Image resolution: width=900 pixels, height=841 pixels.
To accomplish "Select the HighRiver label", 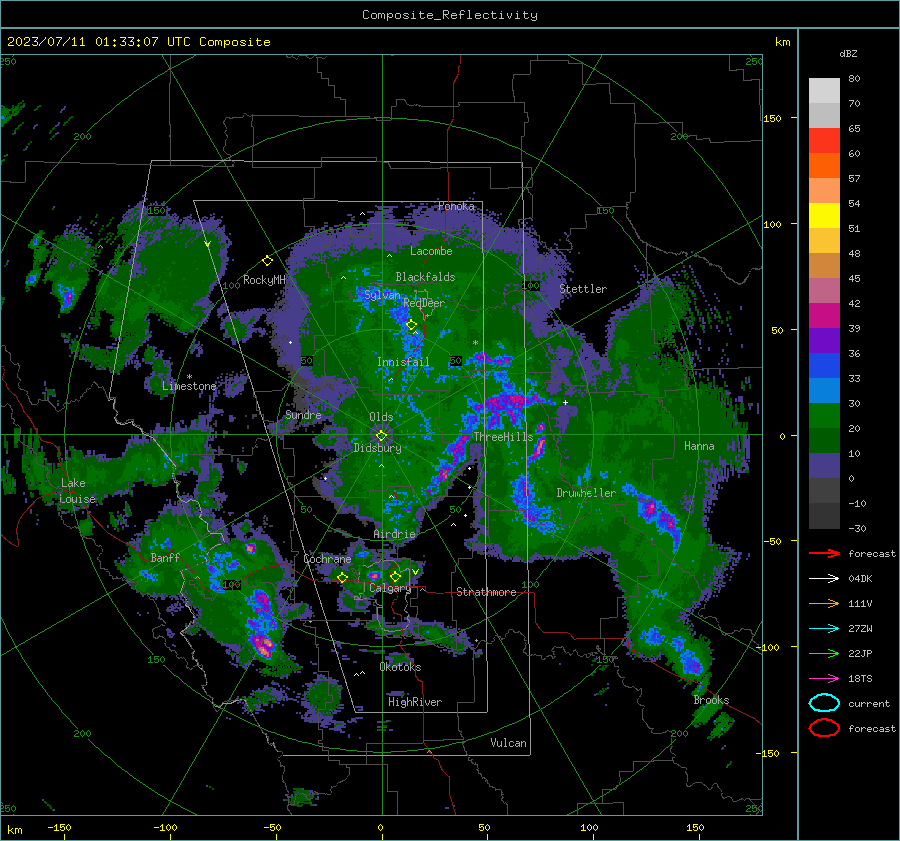I will pyautogui.click(x=415, y=702).
